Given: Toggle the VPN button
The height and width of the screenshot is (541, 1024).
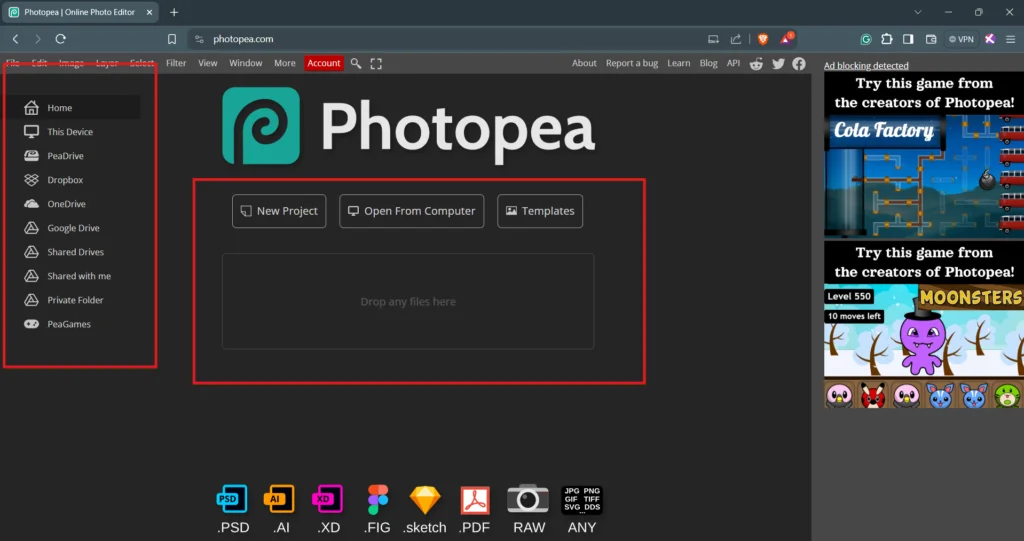Looking at the screenshot, I should point(961,39).
